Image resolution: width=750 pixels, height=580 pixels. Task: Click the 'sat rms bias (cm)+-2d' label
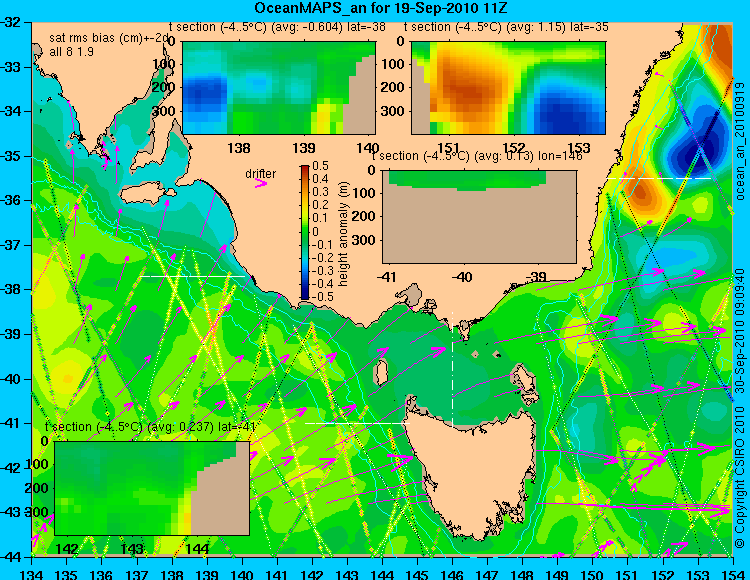point(109,38)
